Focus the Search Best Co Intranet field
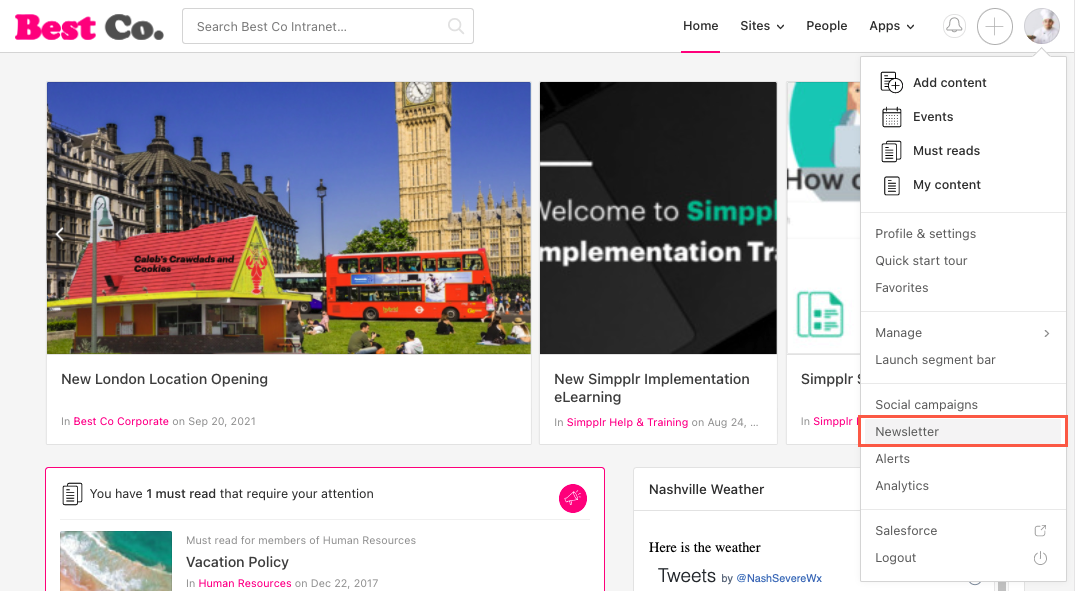This screenshot has height=591, width=1075. pos(328,26)
